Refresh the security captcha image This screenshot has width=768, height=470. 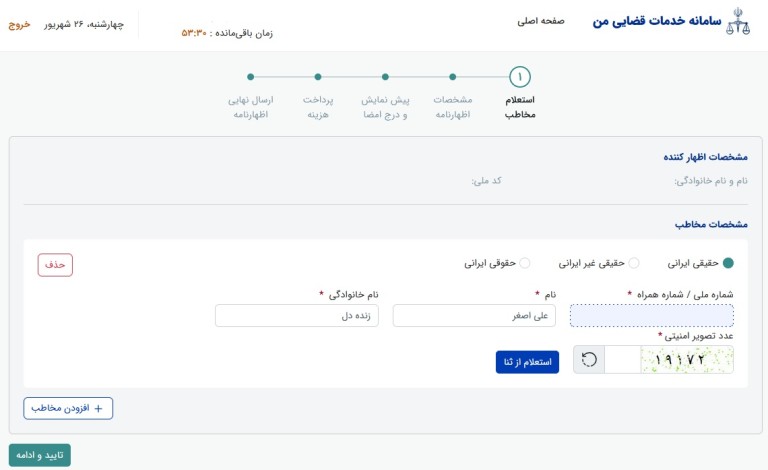[589, 360]
